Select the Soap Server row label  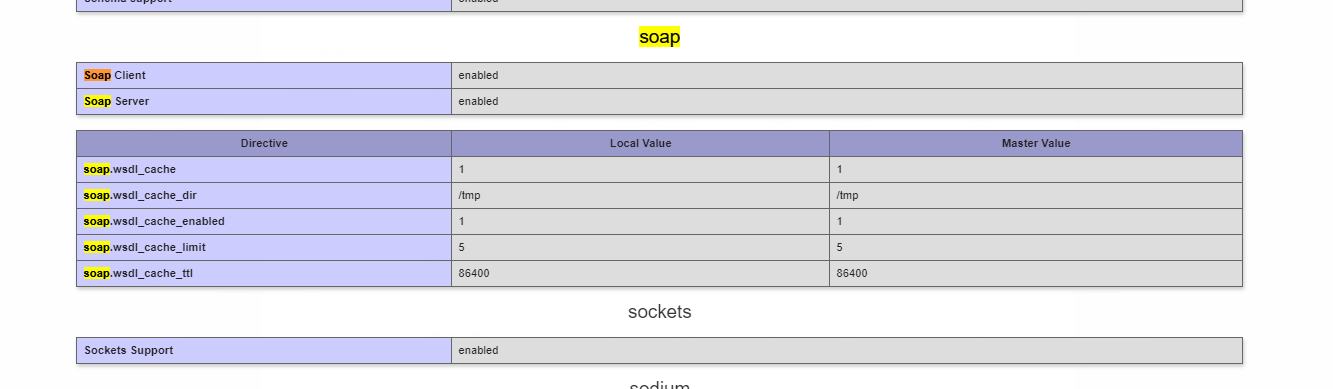[x=117, y=102]
